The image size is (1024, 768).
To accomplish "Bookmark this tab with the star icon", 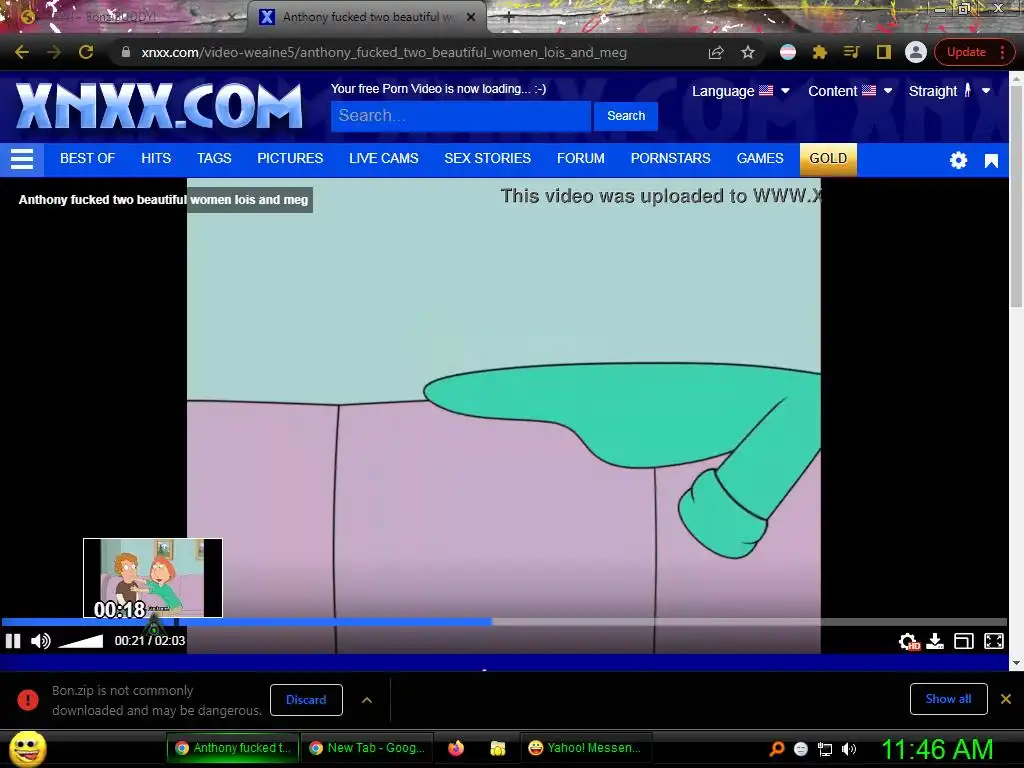I will pos(748,52).
